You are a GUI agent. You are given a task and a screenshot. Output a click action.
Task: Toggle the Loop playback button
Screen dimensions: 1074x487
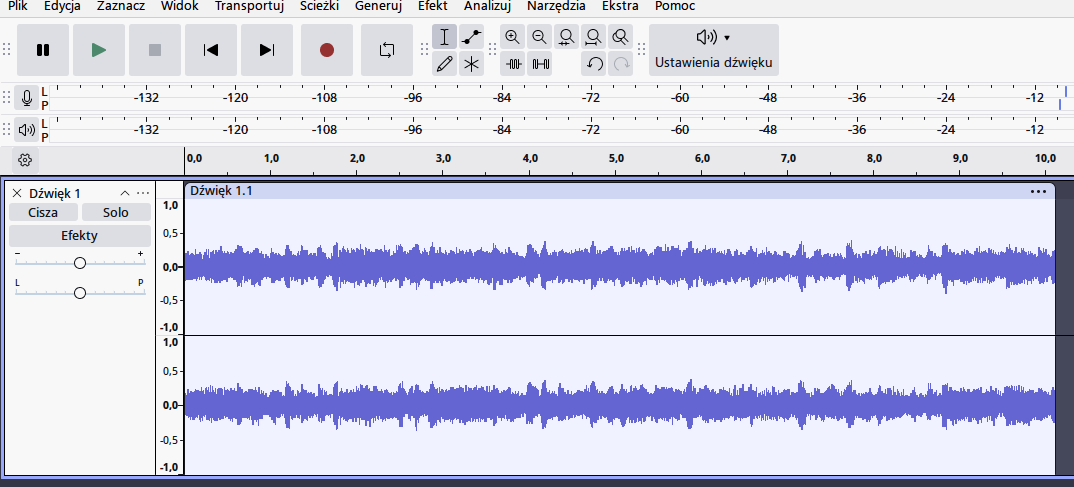tap(387, 50)
